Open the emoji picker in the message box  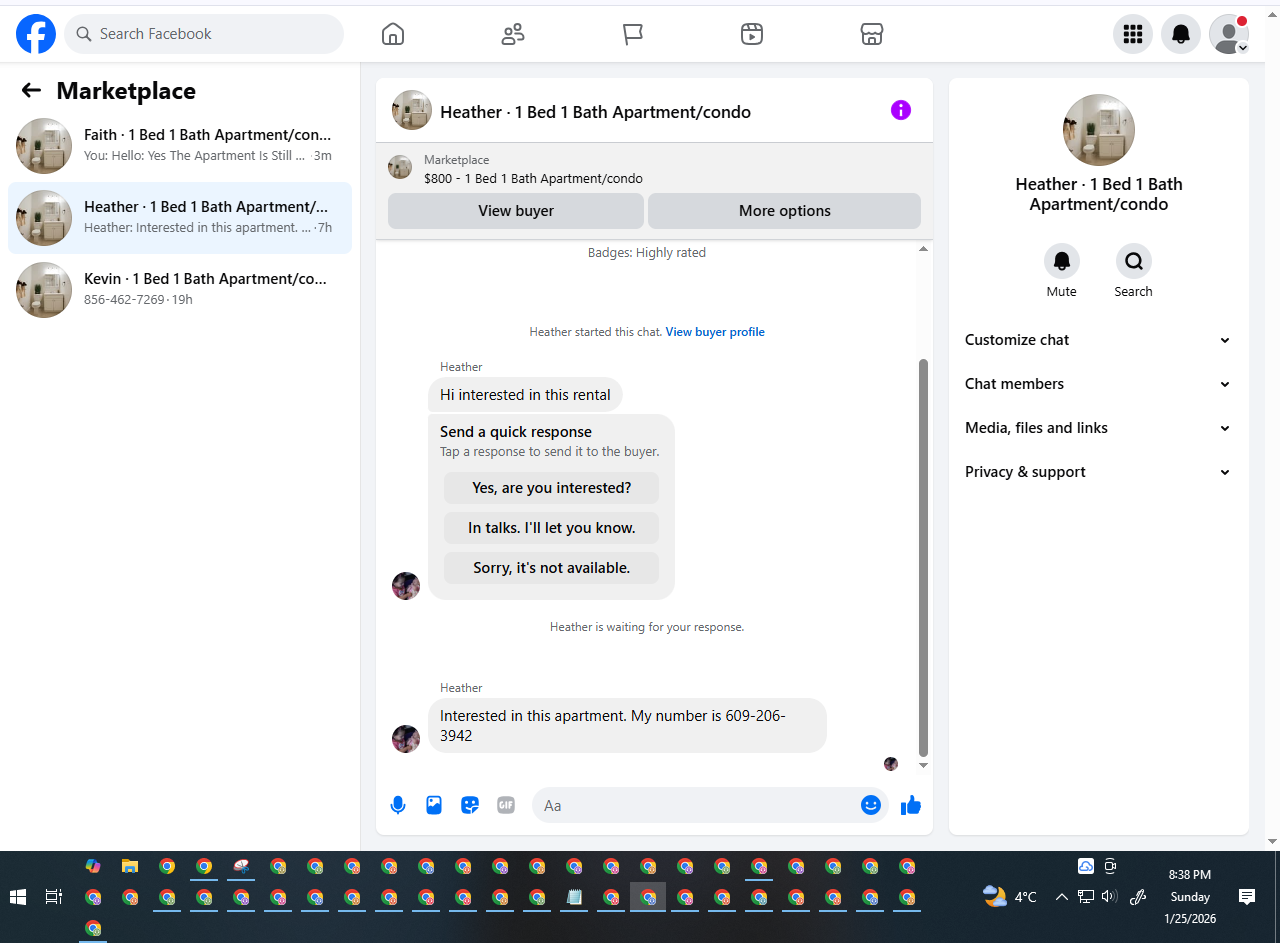871,805
